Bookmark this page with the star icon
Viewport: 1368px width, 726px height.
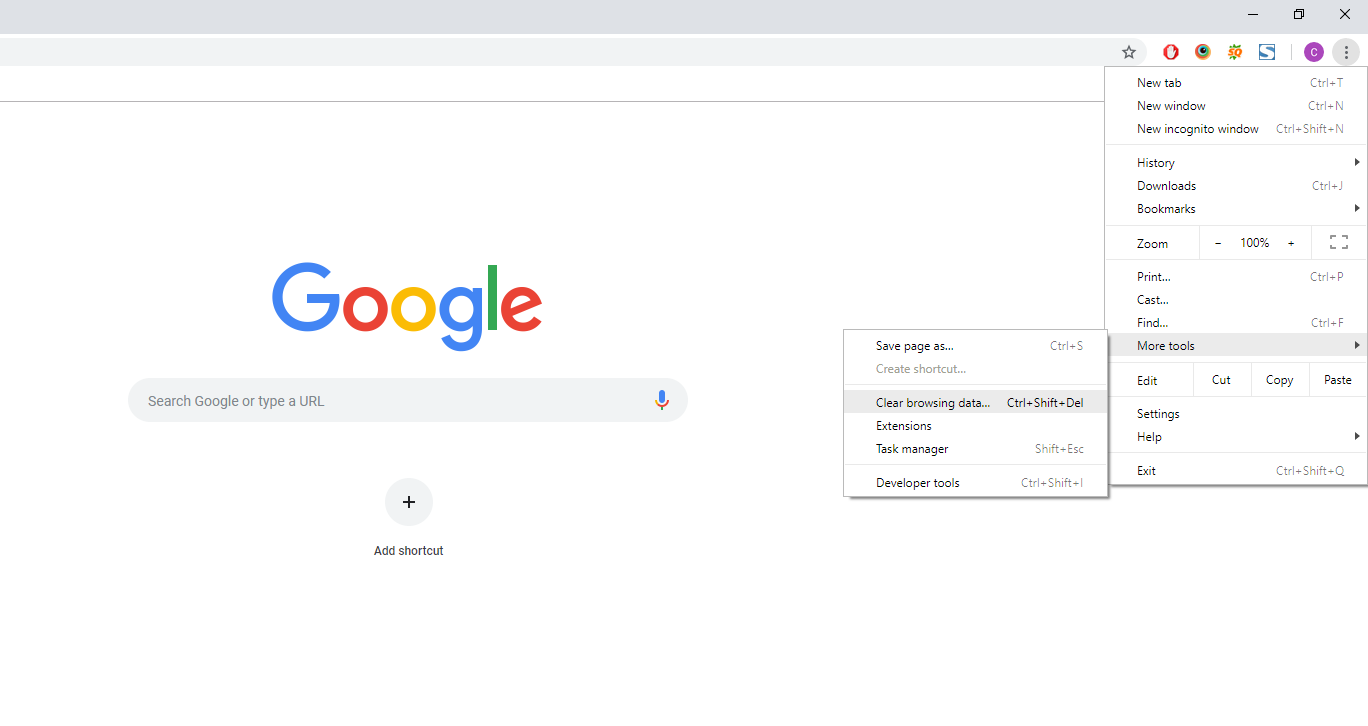[1129, 52]
